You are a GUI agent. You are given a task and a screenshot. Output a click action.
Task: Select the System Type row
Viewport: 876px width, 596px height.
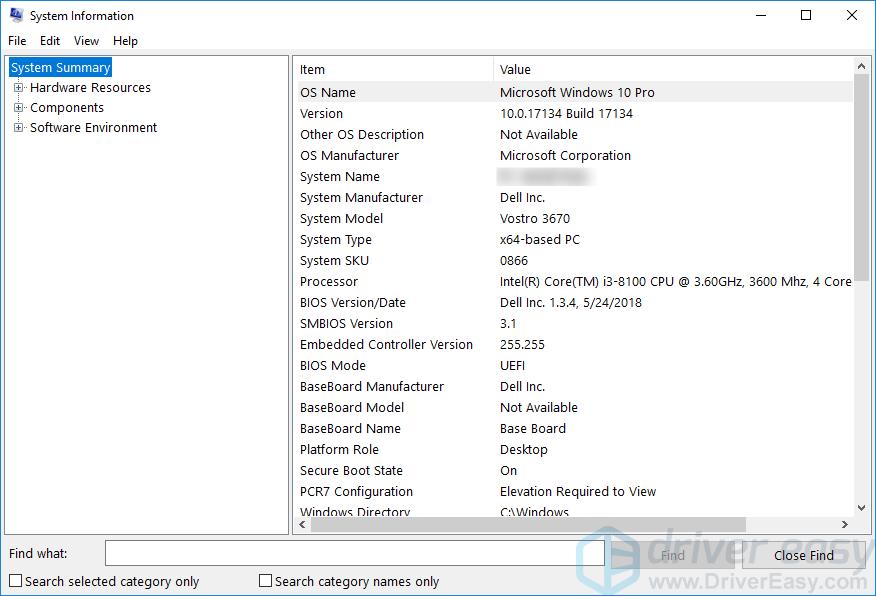click(x=575, y=240)
